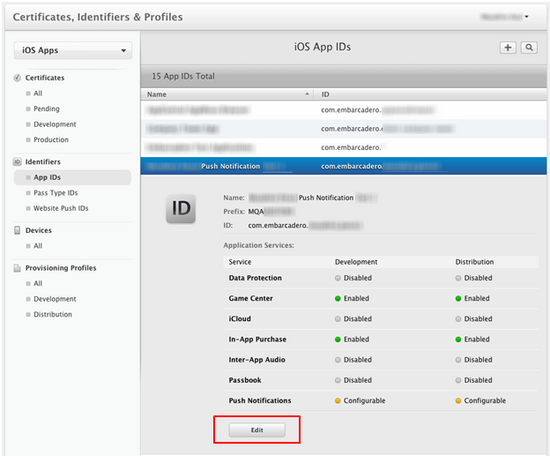The height and width of the screenshot is (456, 550).
Task: Open the blurred account name dropdown
Action: click(505, 16)
